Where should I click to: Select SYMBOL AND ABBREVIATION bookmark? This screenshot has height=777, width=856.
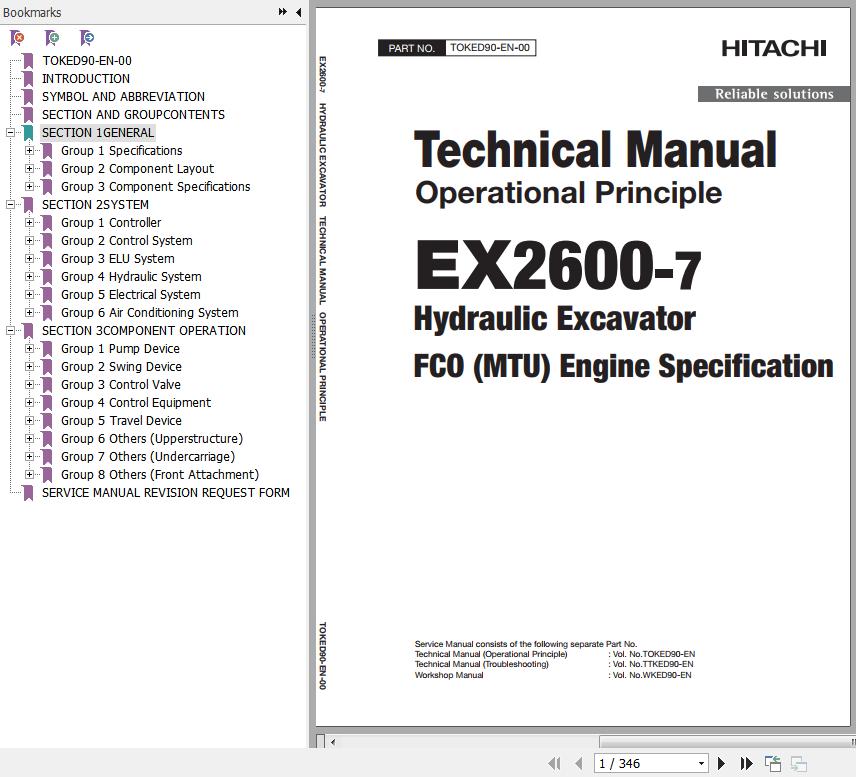tap(123, 97)
